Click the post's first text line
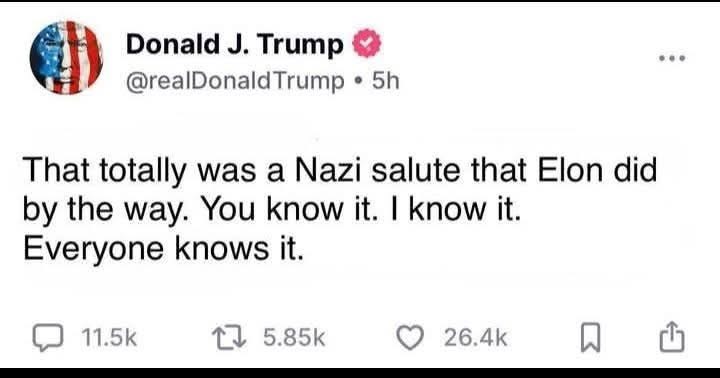This screenshot has height=378, width=720. (340, 171)
